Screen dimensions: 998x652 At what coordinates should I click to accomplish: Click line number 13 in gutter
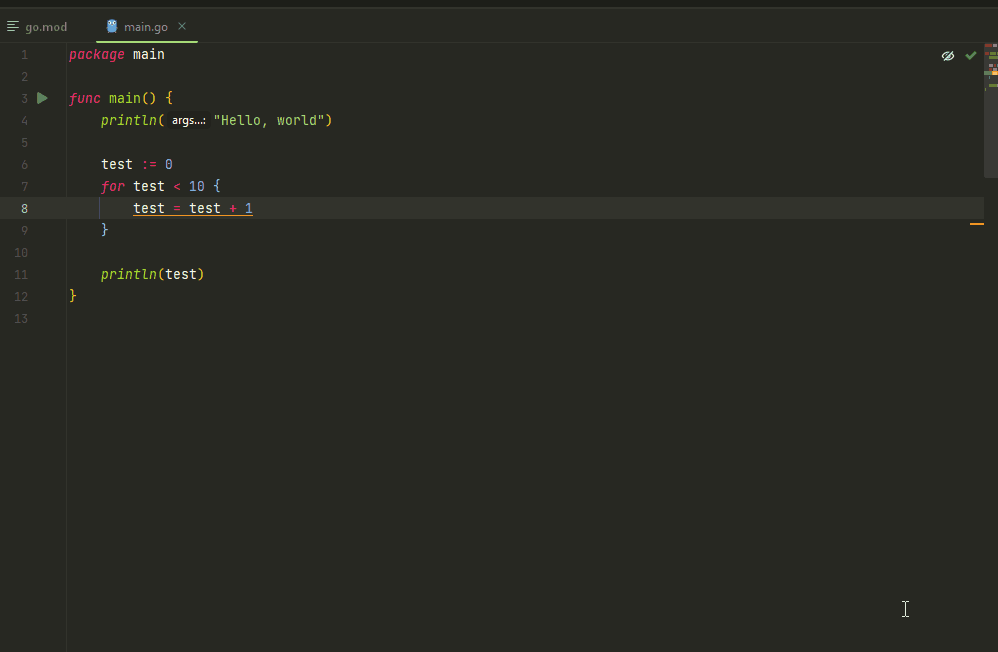21,319
